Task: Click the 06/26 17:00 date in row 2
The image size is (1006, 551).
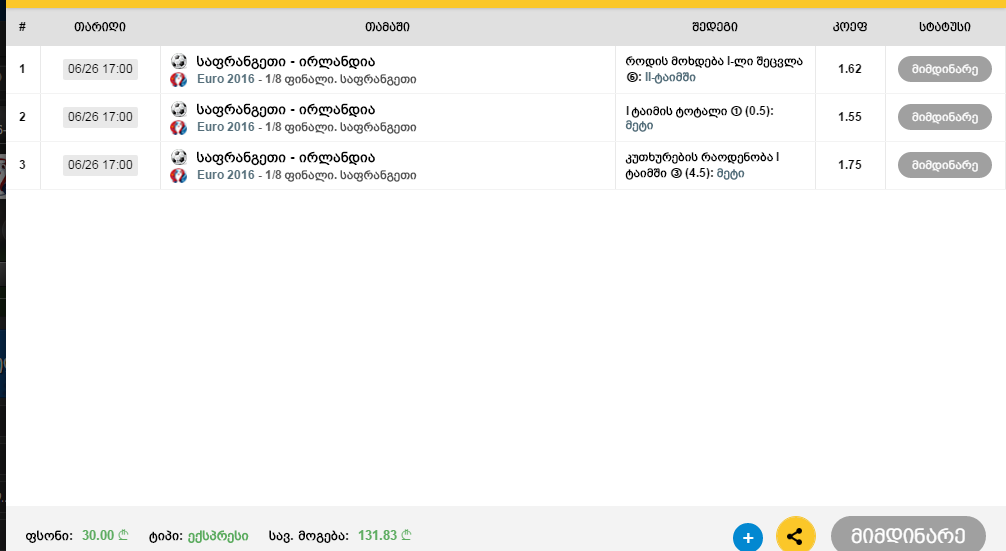Action: pyautogui.click(x=100, y=117)
